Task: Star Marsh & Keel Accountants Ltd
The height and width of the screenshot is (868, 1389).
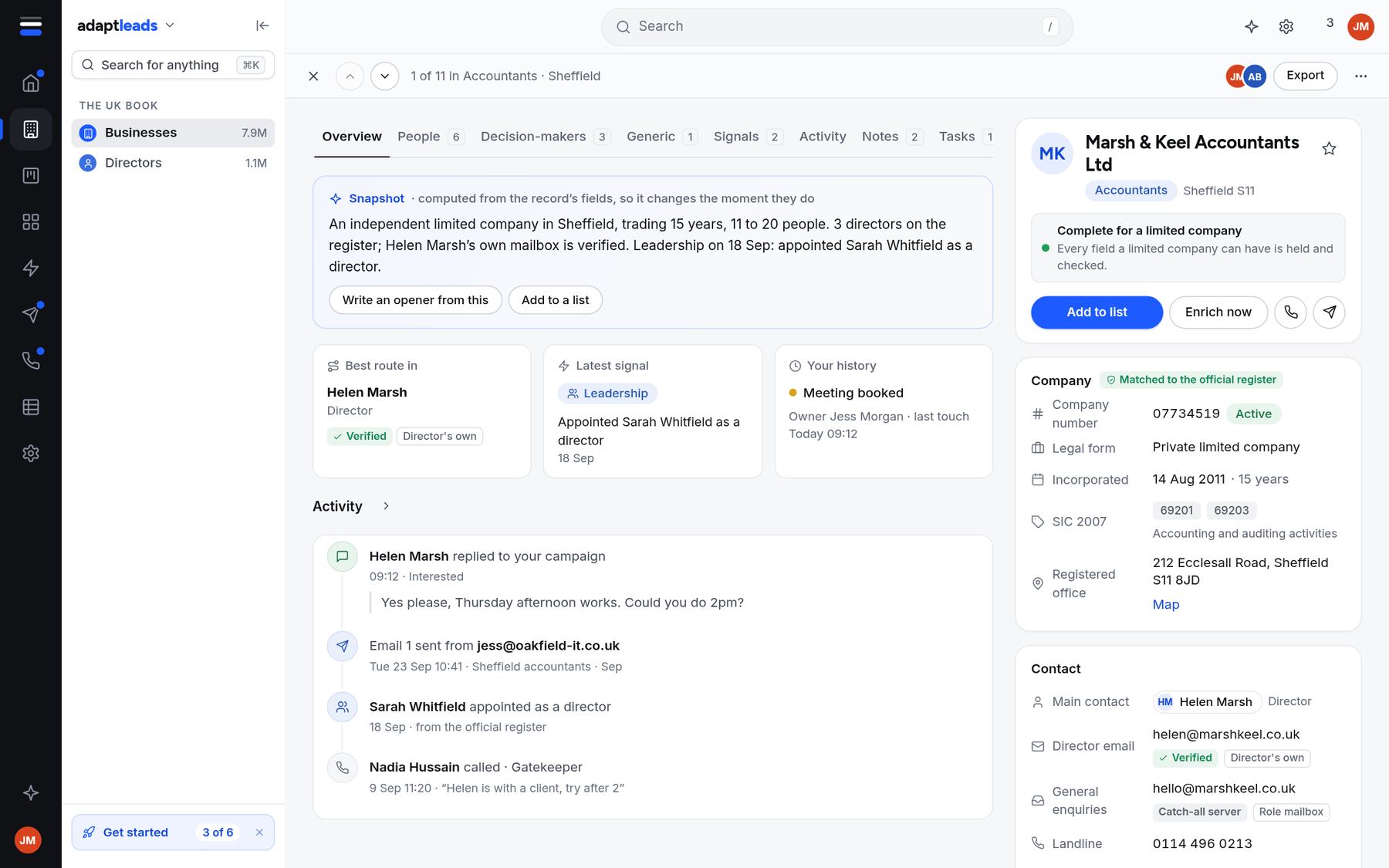Action: coord(1329,148)
